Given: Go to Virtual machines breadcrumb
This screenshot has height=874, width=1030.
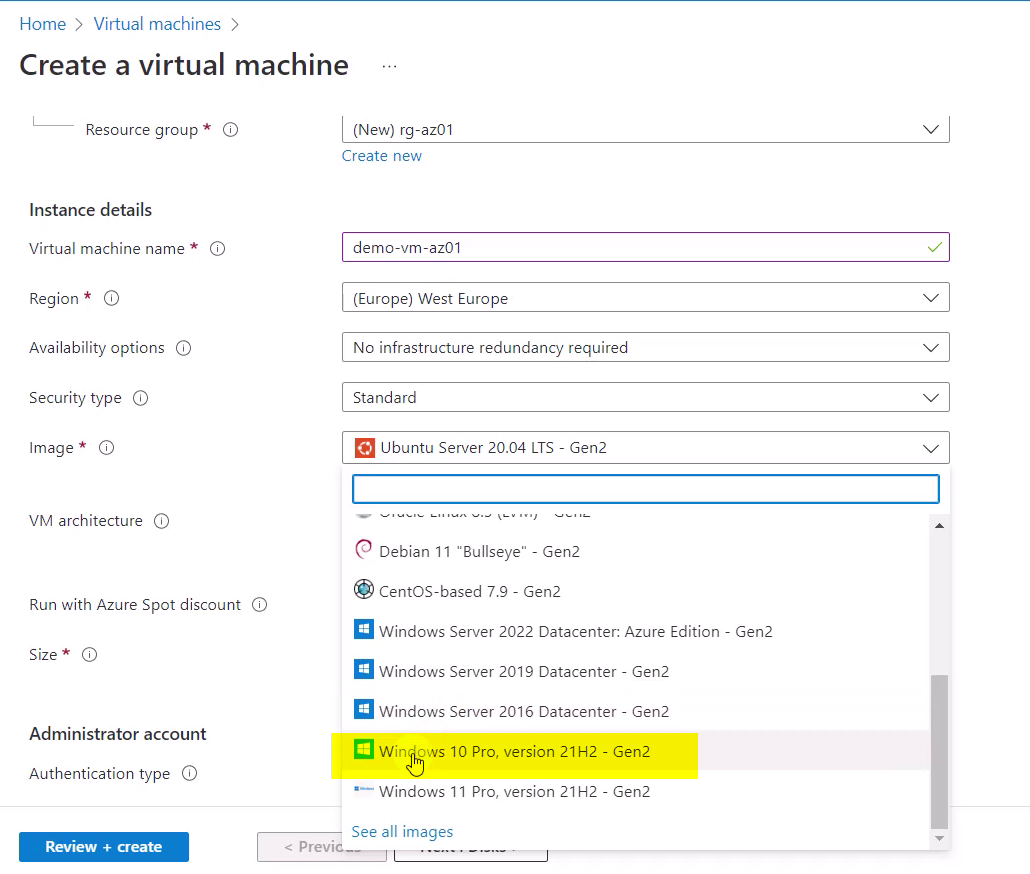Looking at the screenshot, I should (157, 24).
